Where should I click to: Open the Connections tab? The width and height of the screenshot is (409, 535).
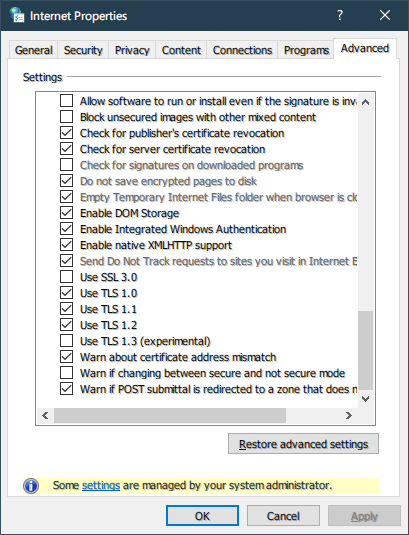tap(242, 50)
